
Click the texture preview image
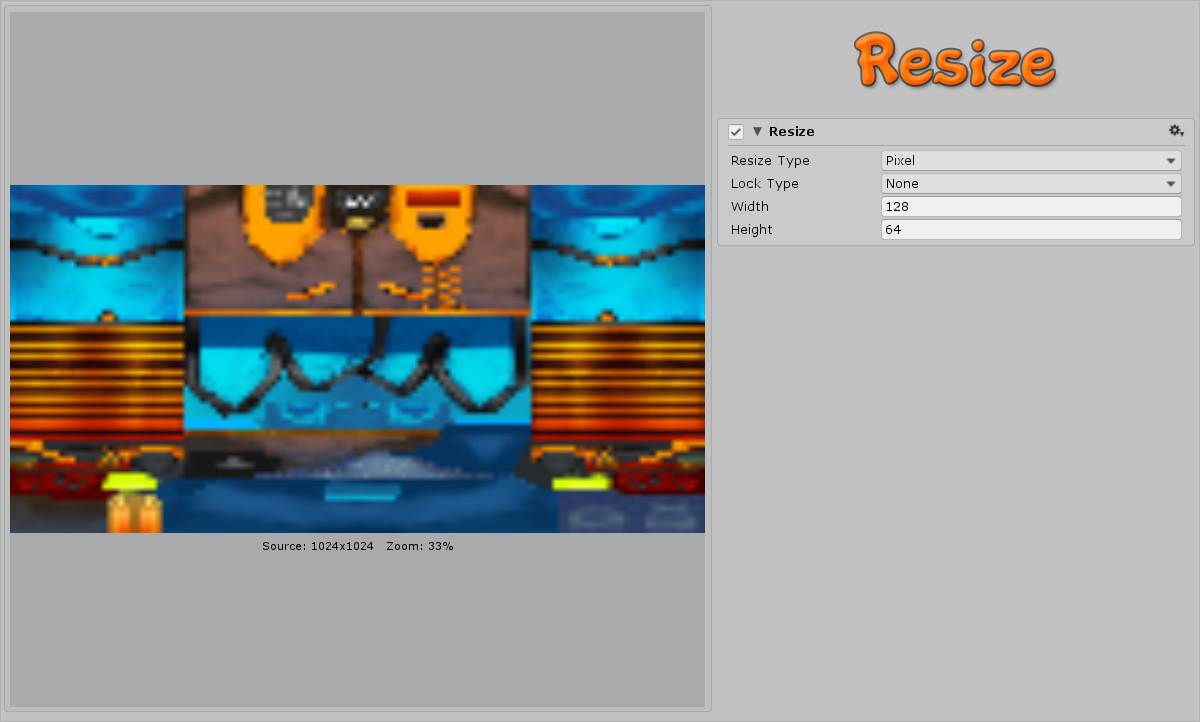click(357, 359)
